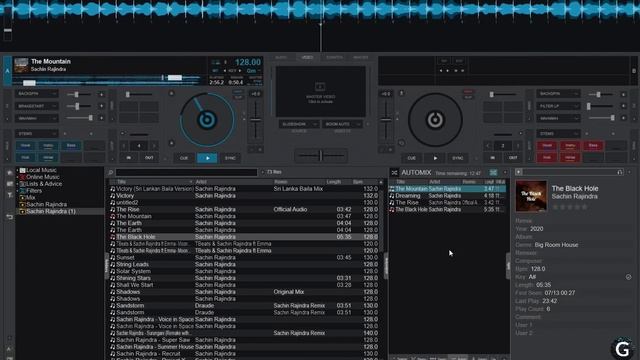The width and height of the screenshot is (640, 360).
Task: Activate the left BRAKESTART effect on button
Action: 101,106
